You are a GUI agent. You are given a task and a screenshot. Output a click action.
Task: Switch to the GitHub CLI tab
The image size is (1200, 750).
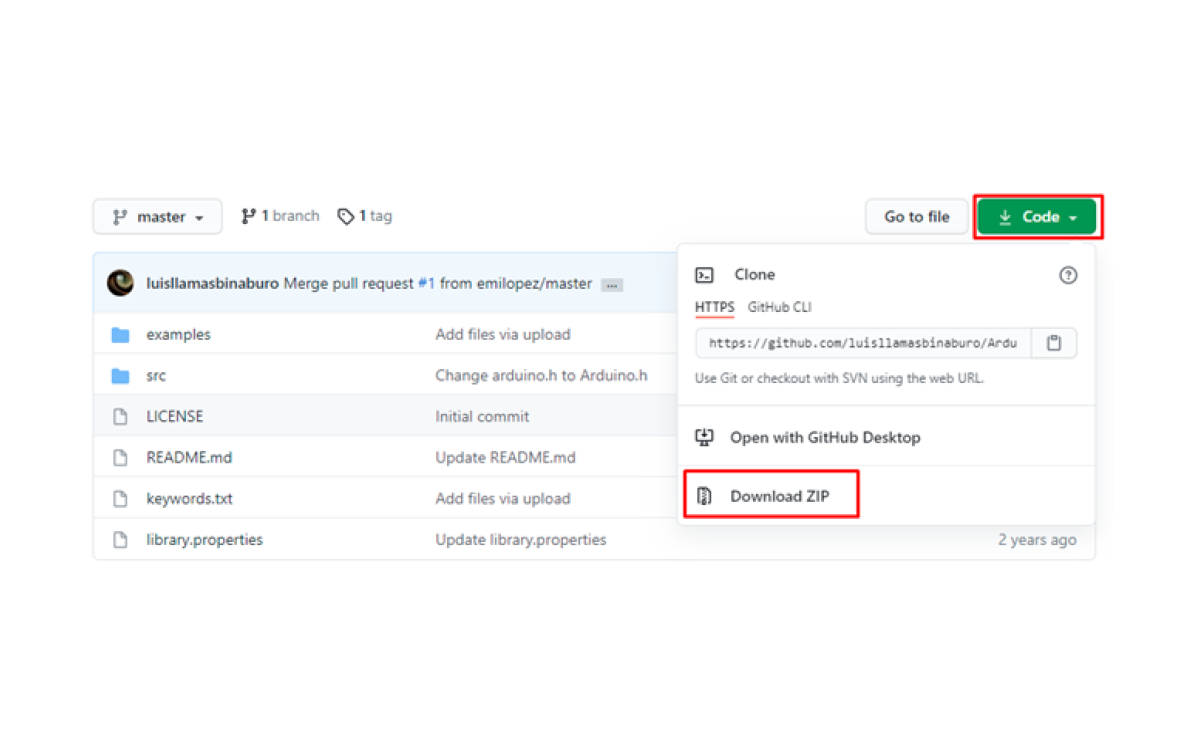coord(780,307)
